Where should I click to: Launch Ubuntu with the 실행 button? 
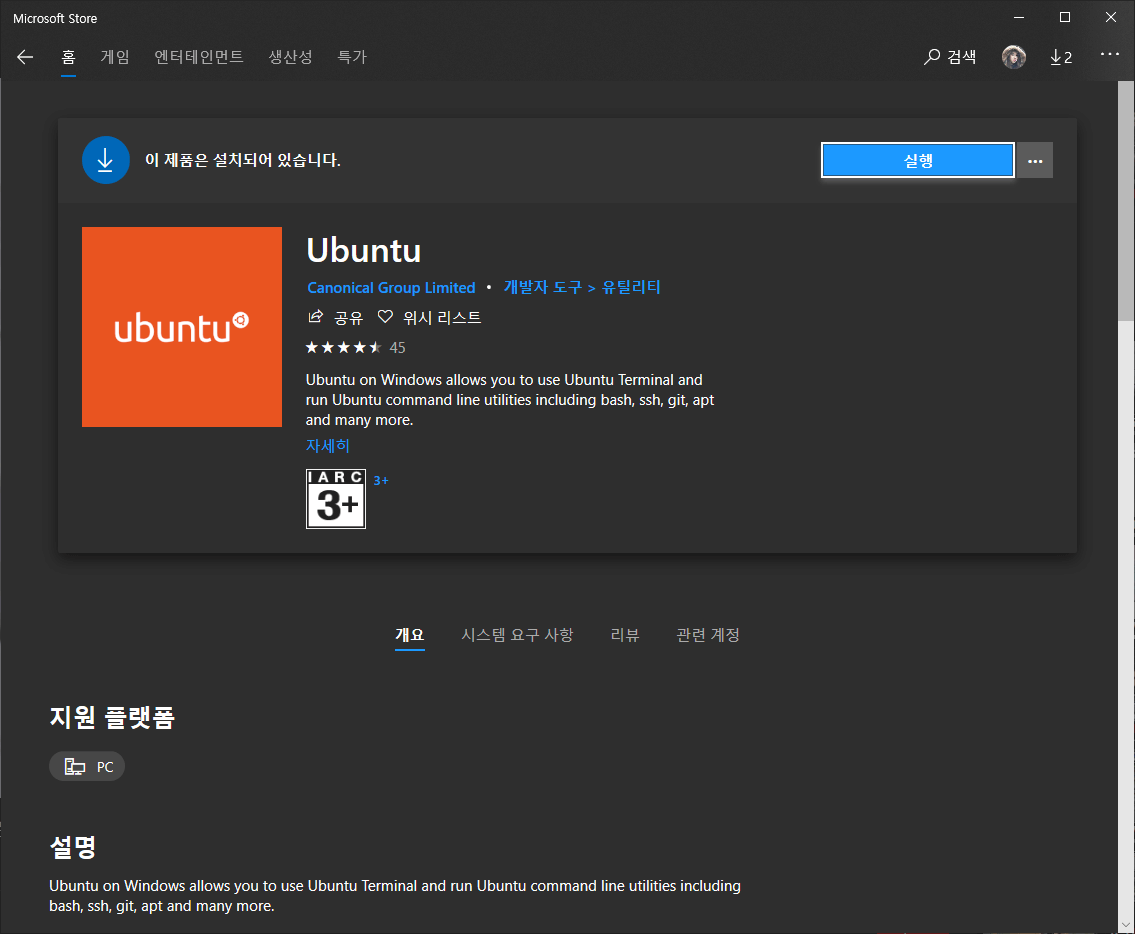click(918, 160)
